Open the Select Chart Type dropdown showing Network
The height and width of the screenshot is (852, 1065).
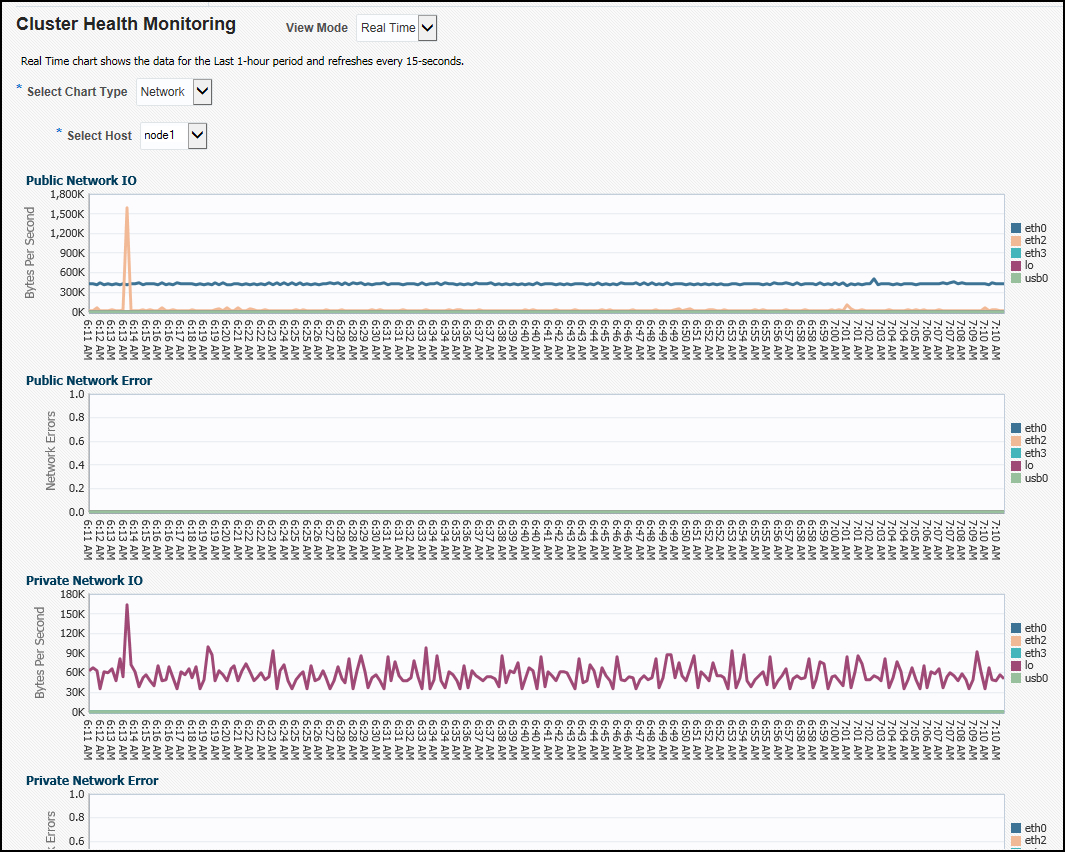click(x=174, y=91)
